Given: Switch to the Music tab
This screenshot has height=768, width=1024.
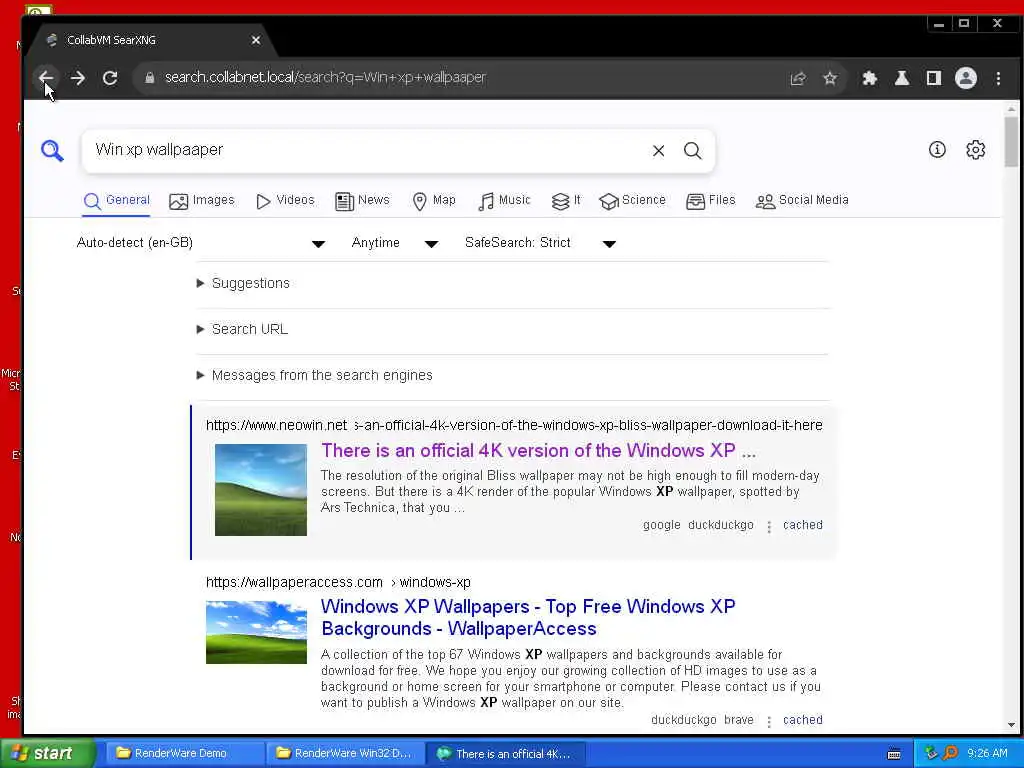Looking at the screenshot, I should click(x=504, y=200).
